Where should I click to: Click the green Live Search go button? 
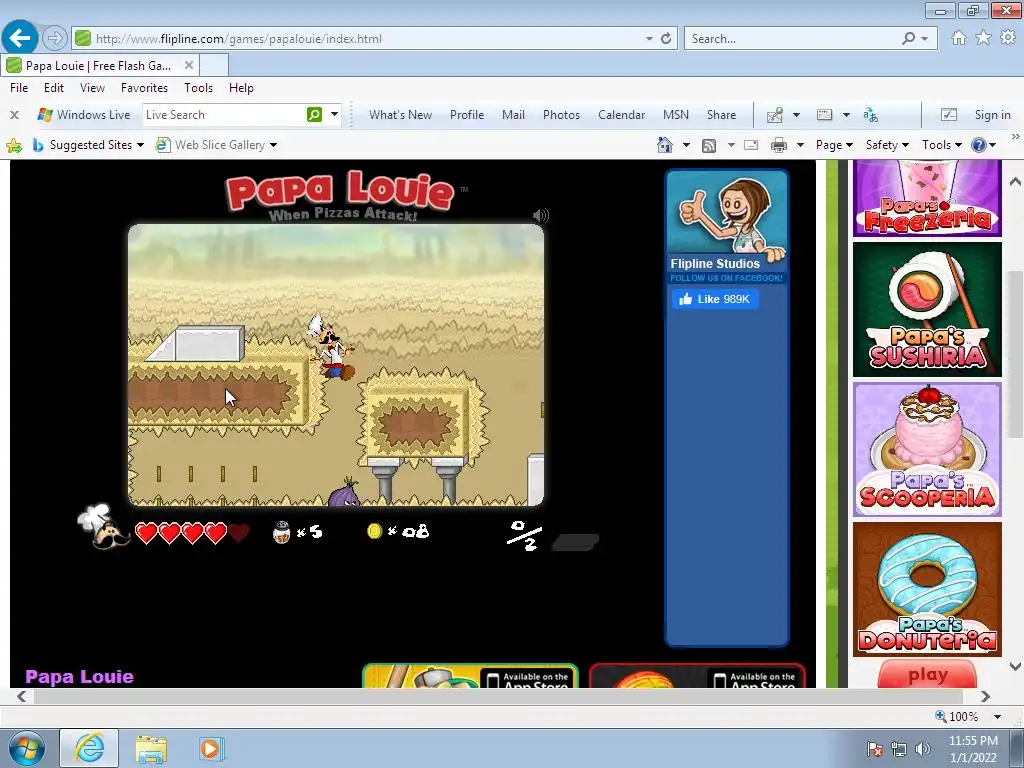pyautogui.click(x=314, y=115)
